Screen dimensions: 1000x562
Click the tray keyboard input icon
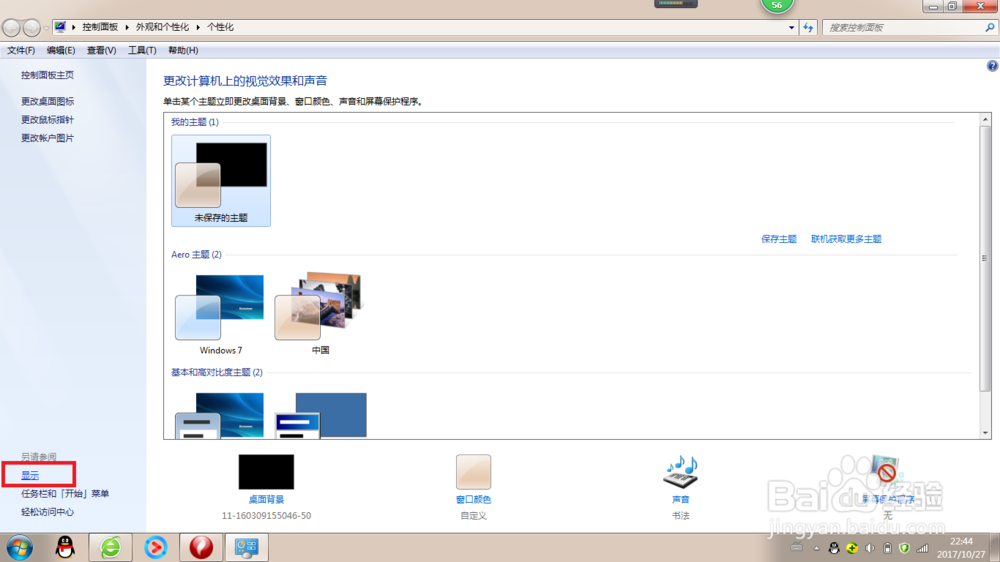click(x=797, y=547)
